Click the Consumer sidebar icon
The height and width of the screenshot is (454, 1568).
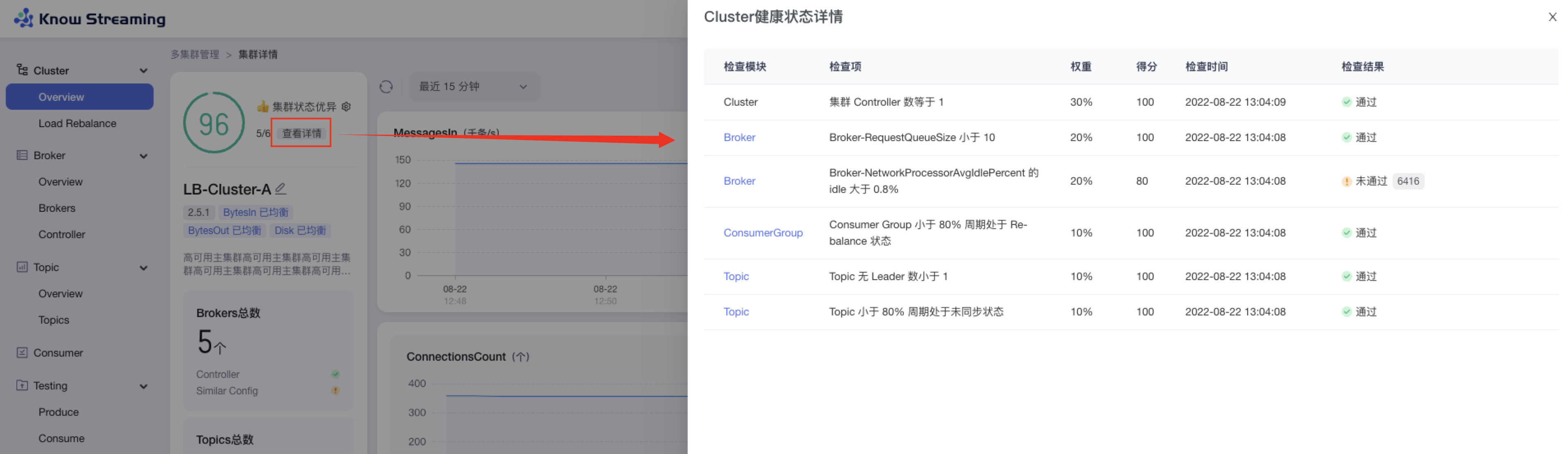tap(22, 353)
